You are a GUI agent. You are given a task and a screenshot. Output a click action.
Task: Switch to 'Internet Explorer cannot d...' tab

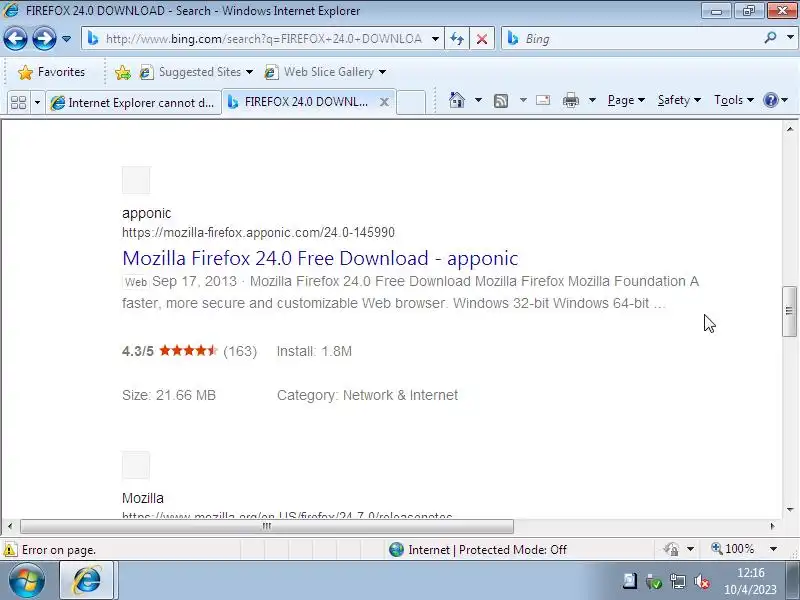click(x=133, y=103)
